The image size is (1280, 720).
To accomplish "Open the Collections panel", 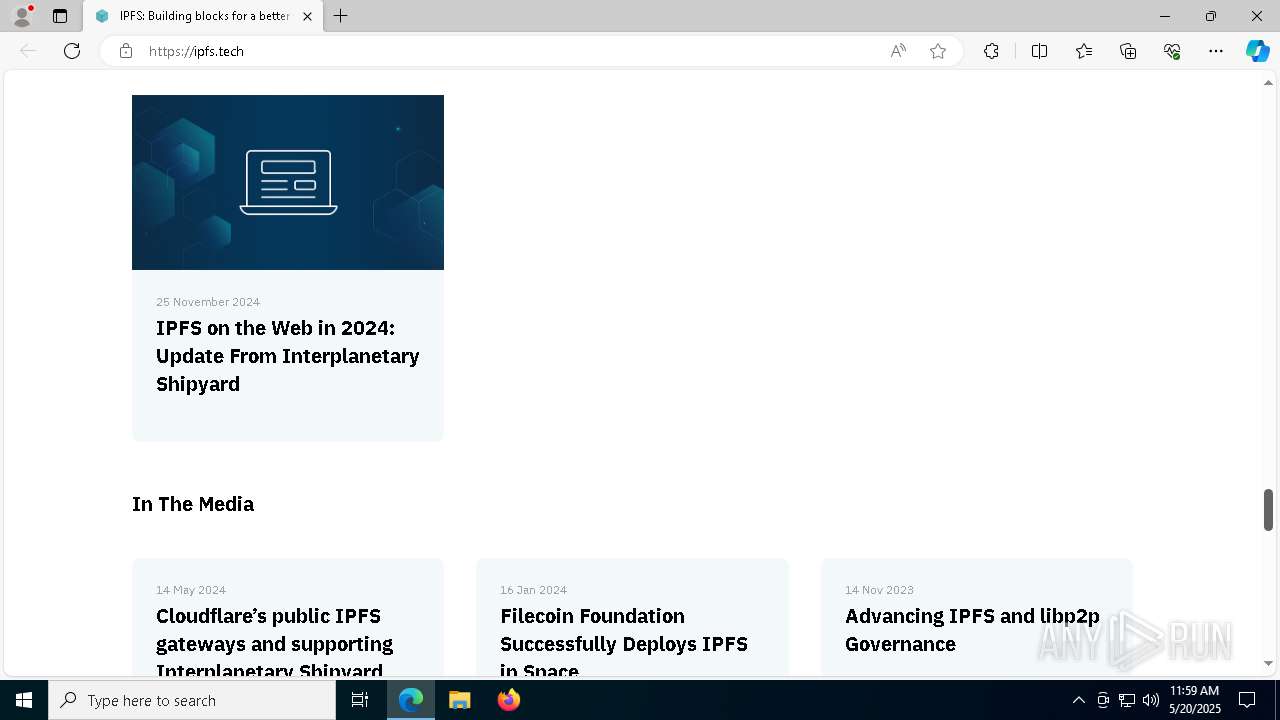I will point(1128,51).
